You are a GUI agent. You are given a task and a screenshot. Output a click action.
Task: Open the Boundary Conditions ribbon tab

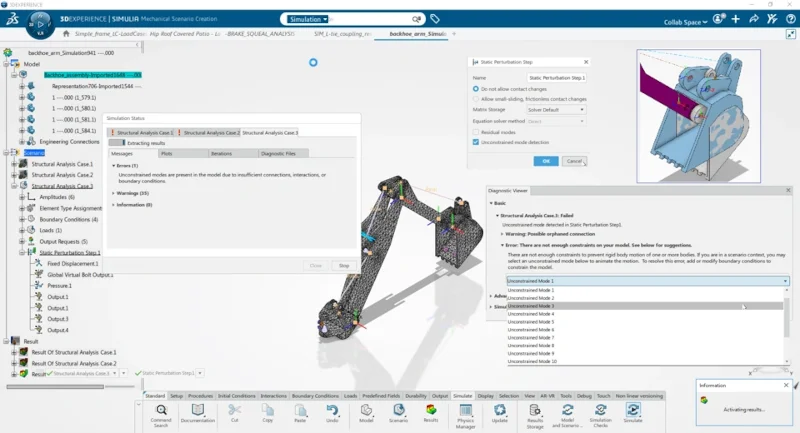coord(315,396)
